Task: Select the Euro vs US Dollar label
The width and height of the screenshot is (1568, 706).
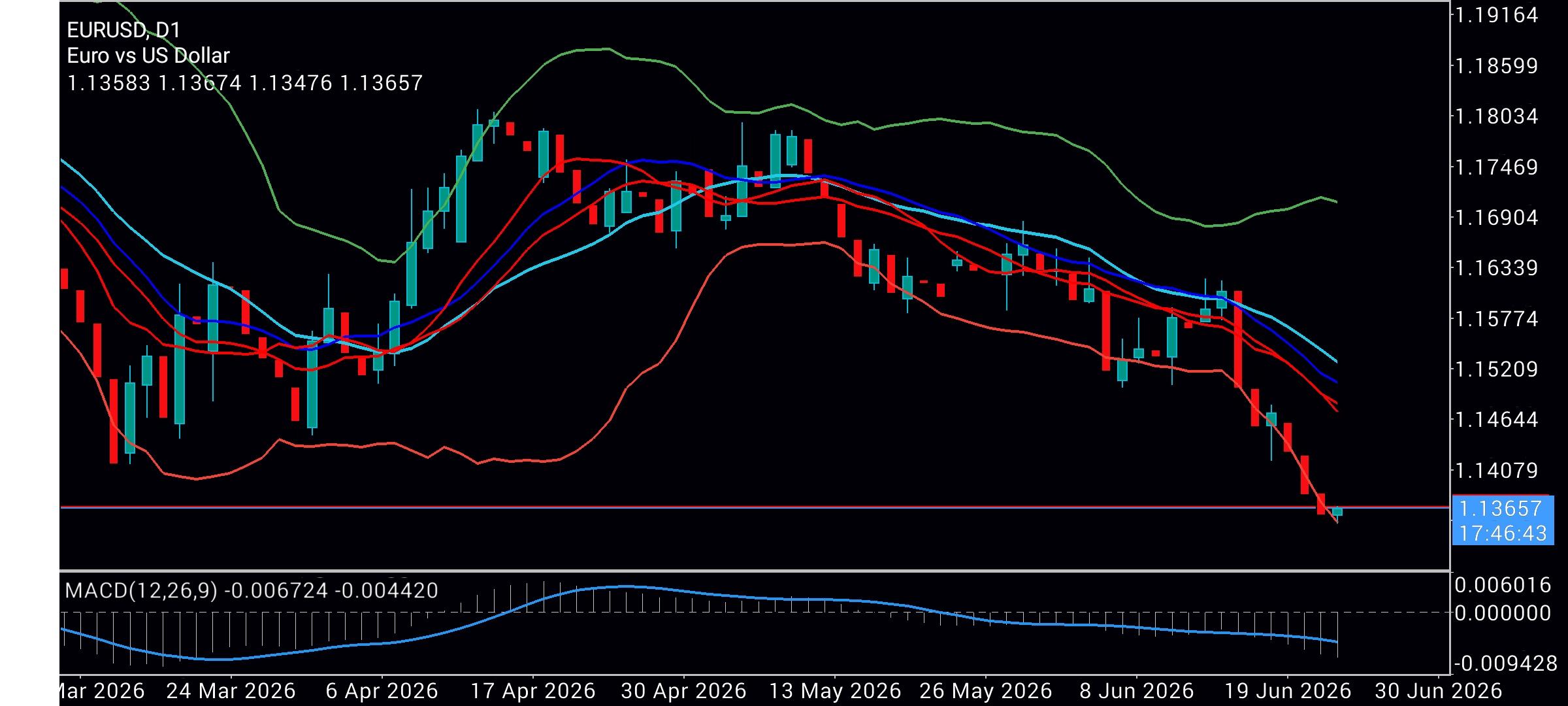Action: [x=148, y=56]
